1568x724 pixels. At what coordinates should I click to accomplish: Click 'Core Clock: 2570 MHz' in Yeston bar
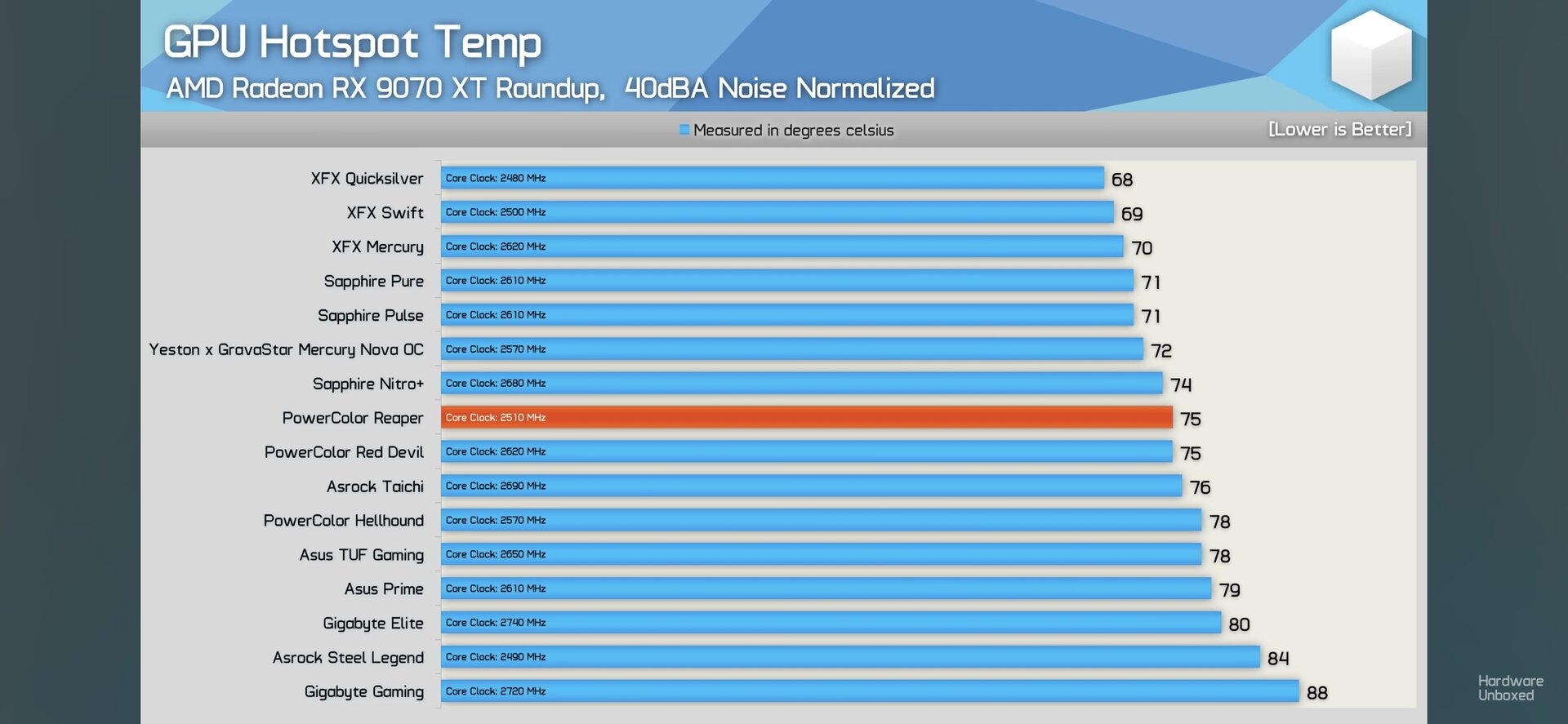point(496,349)
